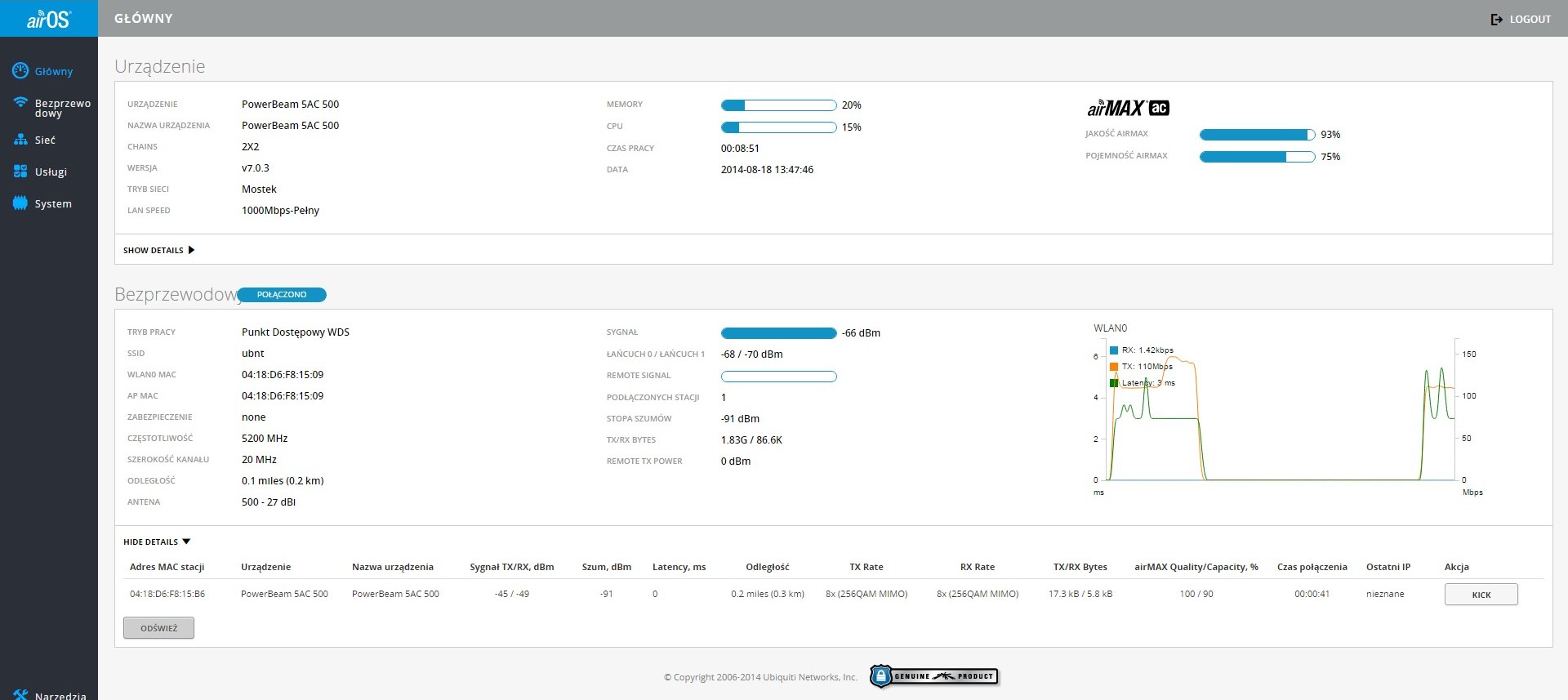1568x700 pixels.
Task: Click the 0.2 miles (0.3 km) distance cell
Action: [768, 594]
